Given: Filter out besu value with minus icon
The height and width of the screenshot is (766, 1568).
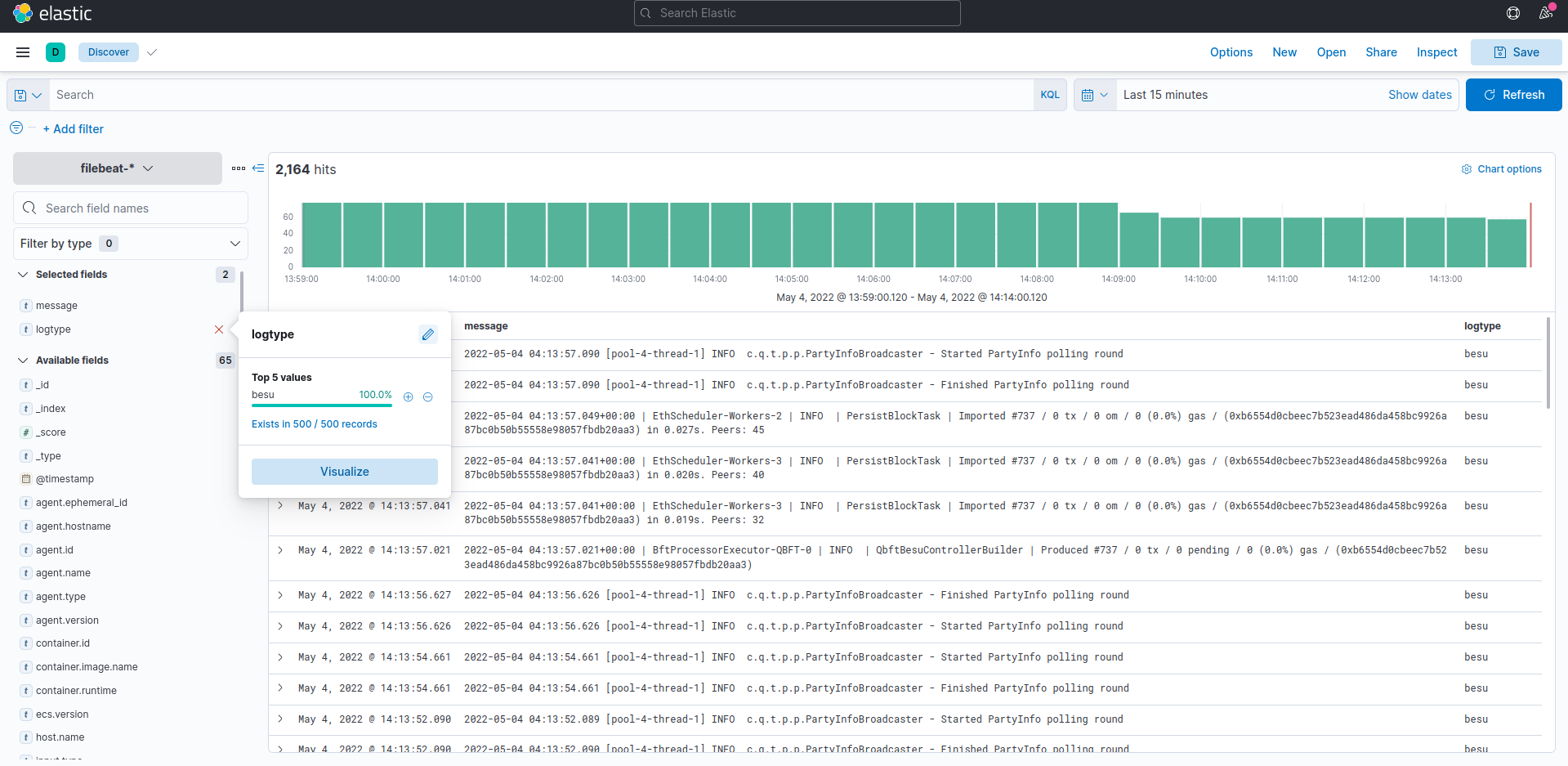Looking at the screenshot, I should pyautogui.click(x=427, y=396).
